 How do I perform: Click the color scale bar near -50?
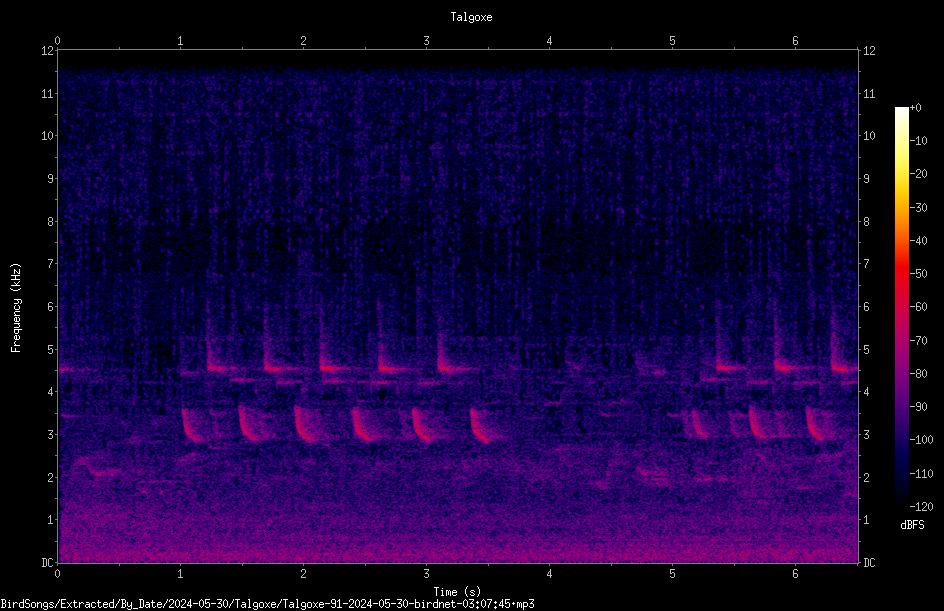(x=901, y=274)
